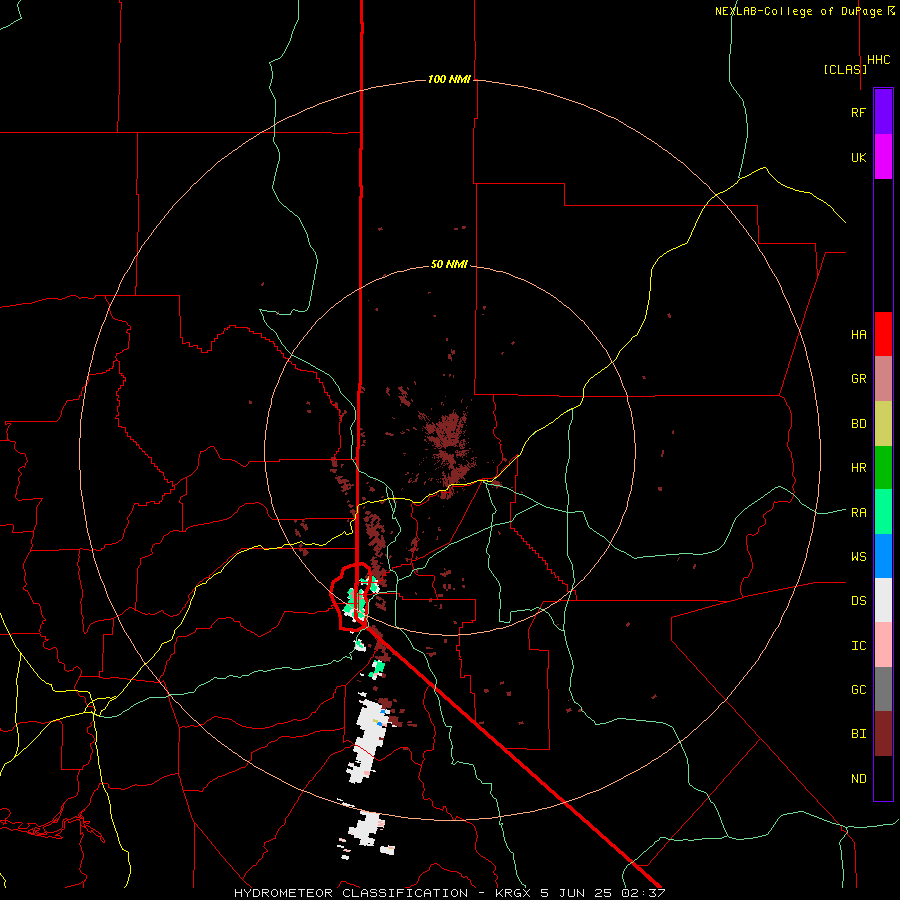The width and height of the screenshot is (900, 900).
Task: Click the Hydrometeor Classification KRGX timestamp caption
Action: (449, 893)
